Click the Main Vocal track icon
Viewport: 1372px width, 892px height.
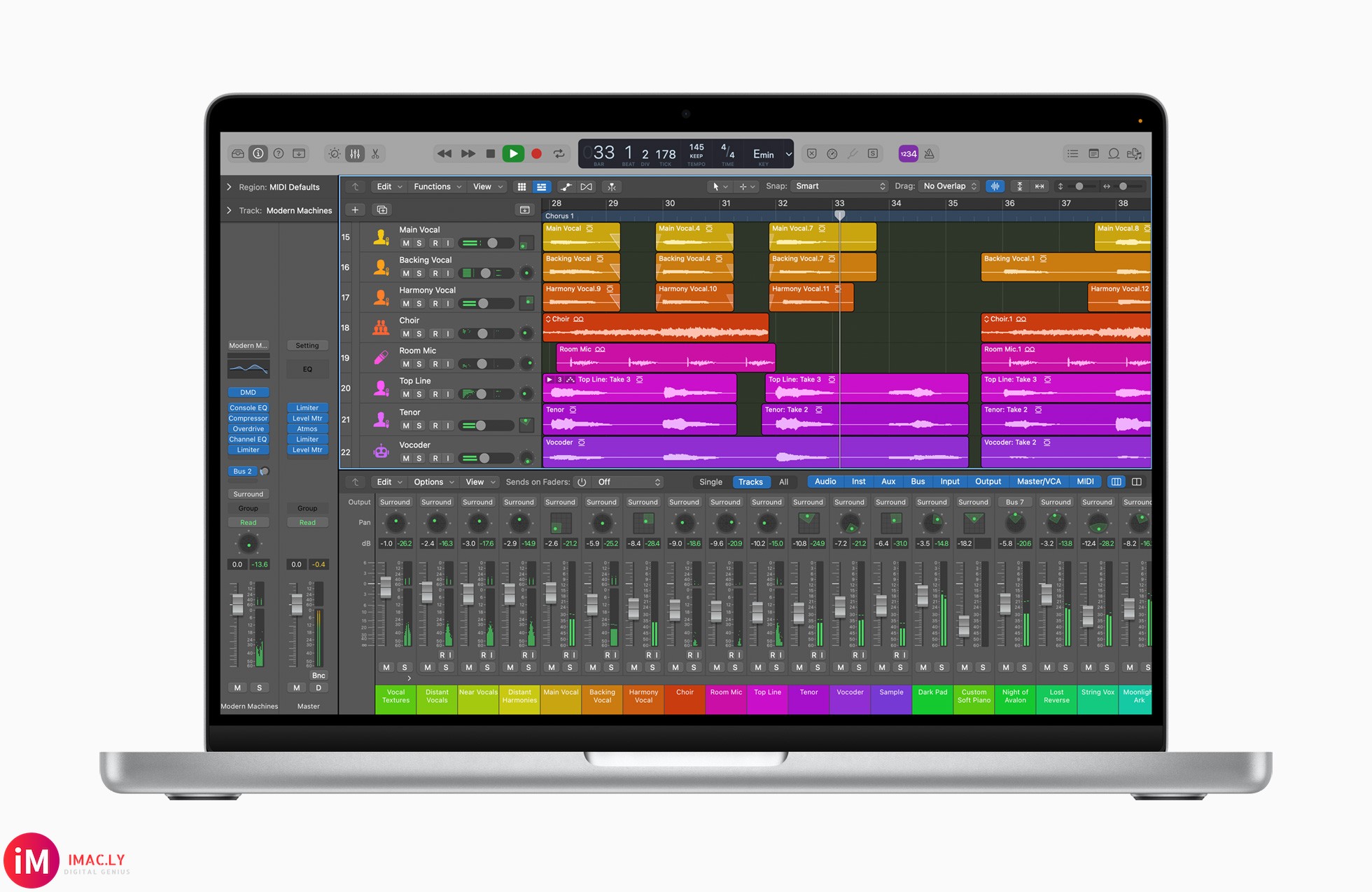click(x=381, y=237)
